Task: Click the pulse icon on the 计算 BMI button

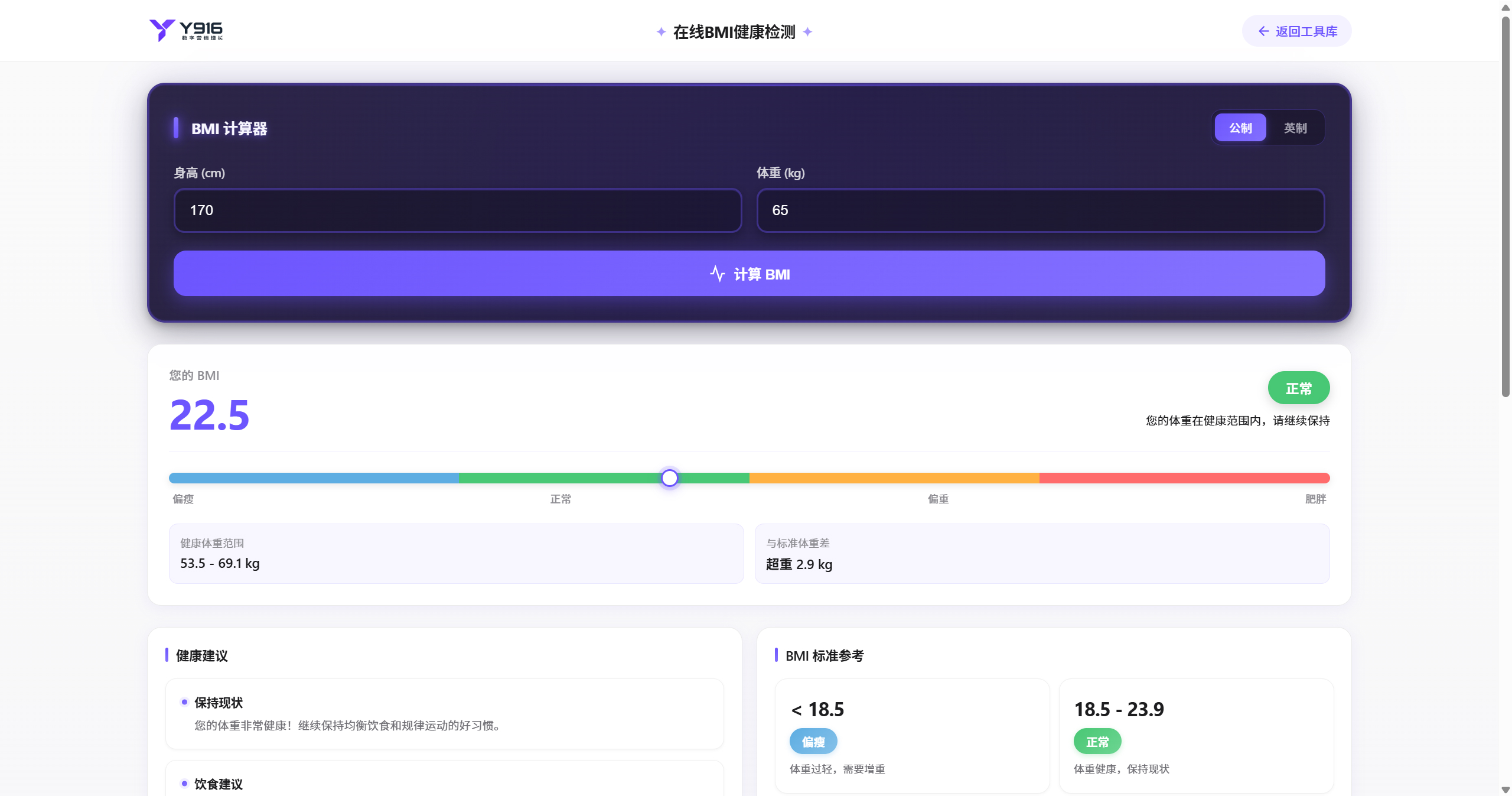Action: [x=717, y=274]
